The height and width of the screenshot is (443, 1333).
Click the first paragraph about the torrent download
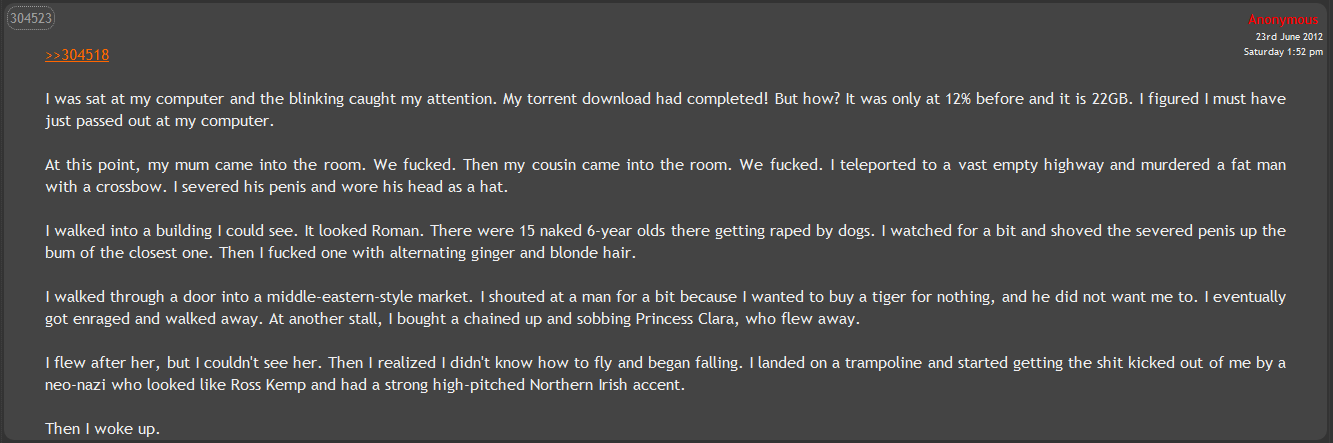(x=665, y=111)
